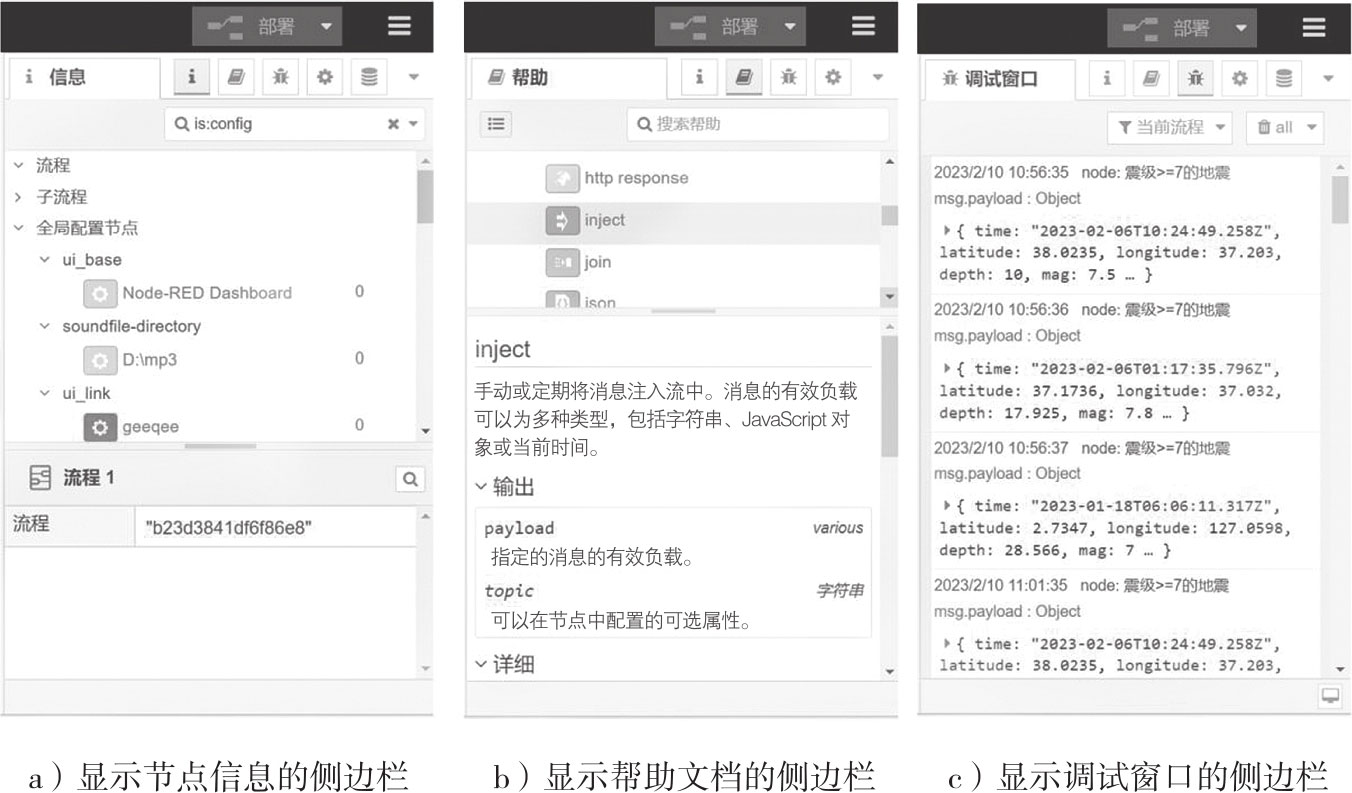Click the geeqee config node gear icon
The width and height of the screenshot is (1352, 793).
tap(99, 426)
